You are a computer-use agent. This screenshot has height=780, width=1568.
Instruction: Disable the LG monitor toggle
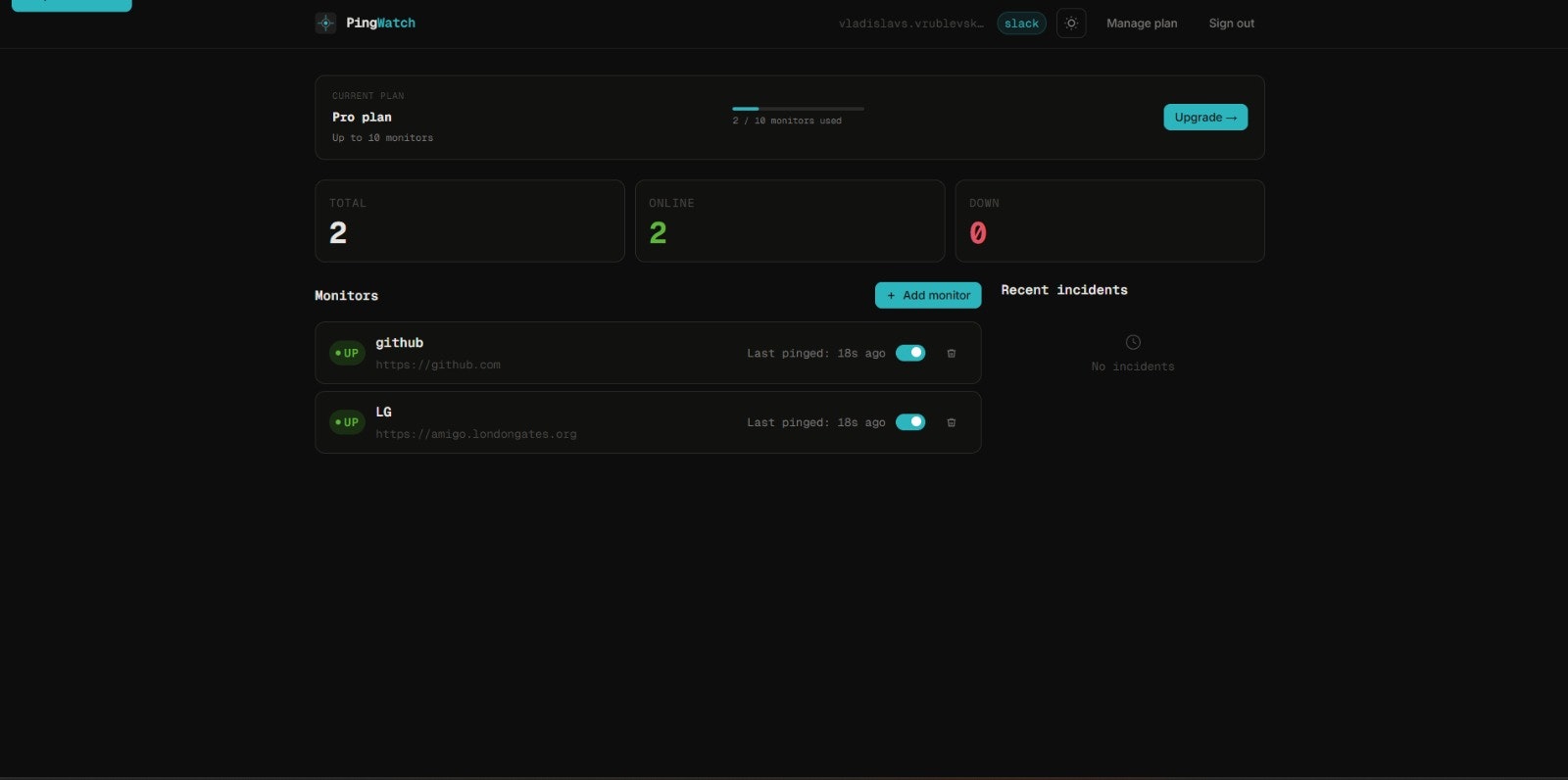(x=910, y=422)
